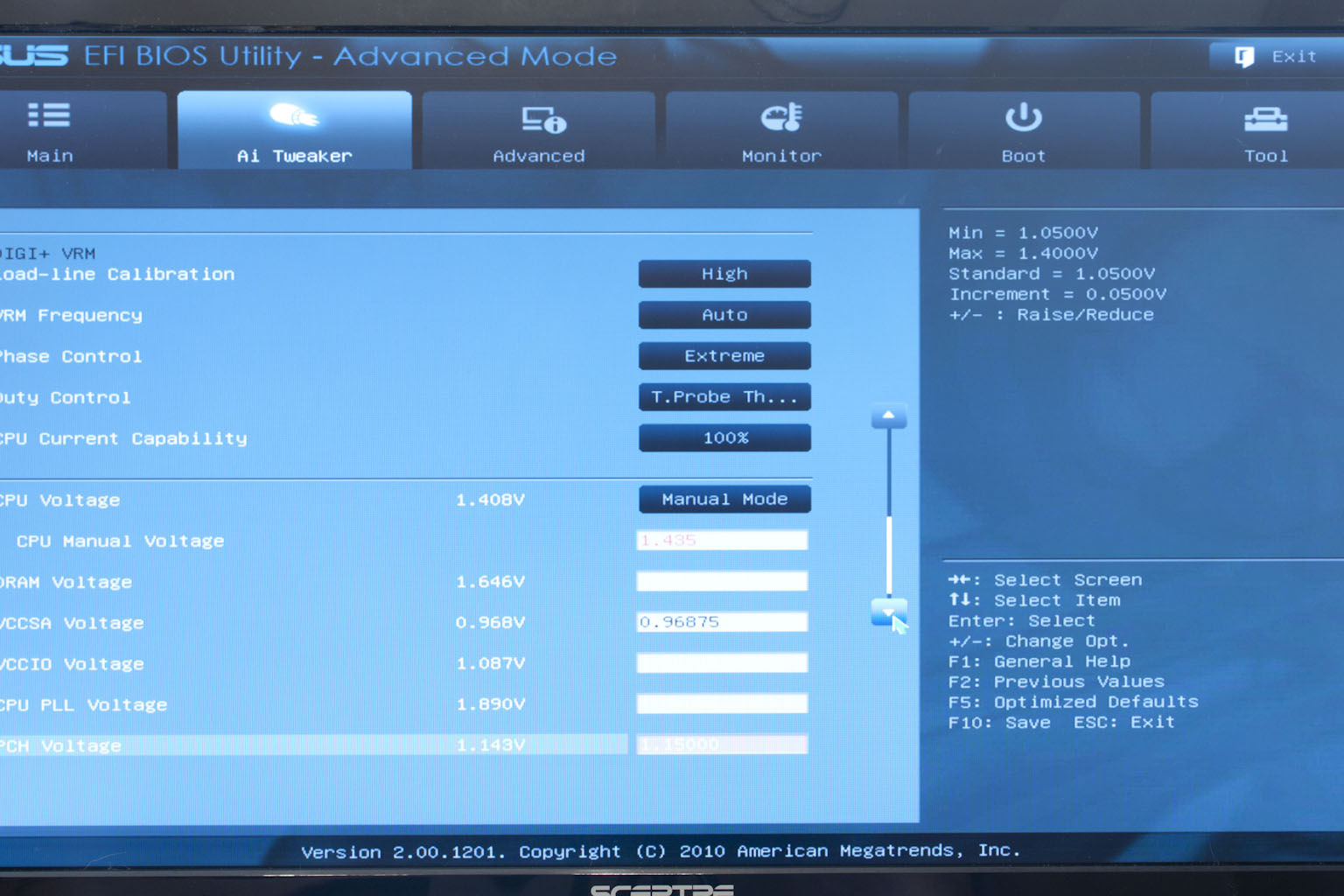Click the scrollbar up arrow
Image resolution: width=1344 pixels, height=896 pixels.
888,416
